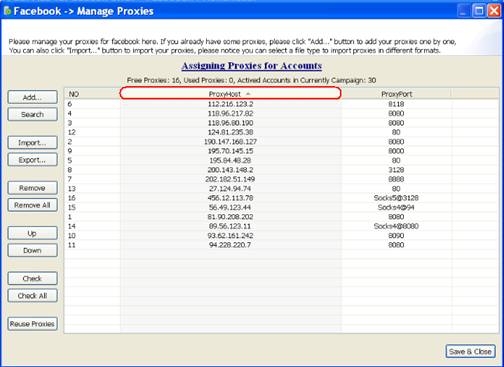Sort by the ProxyPort column header
504x367 pixels.
point(396,94)
